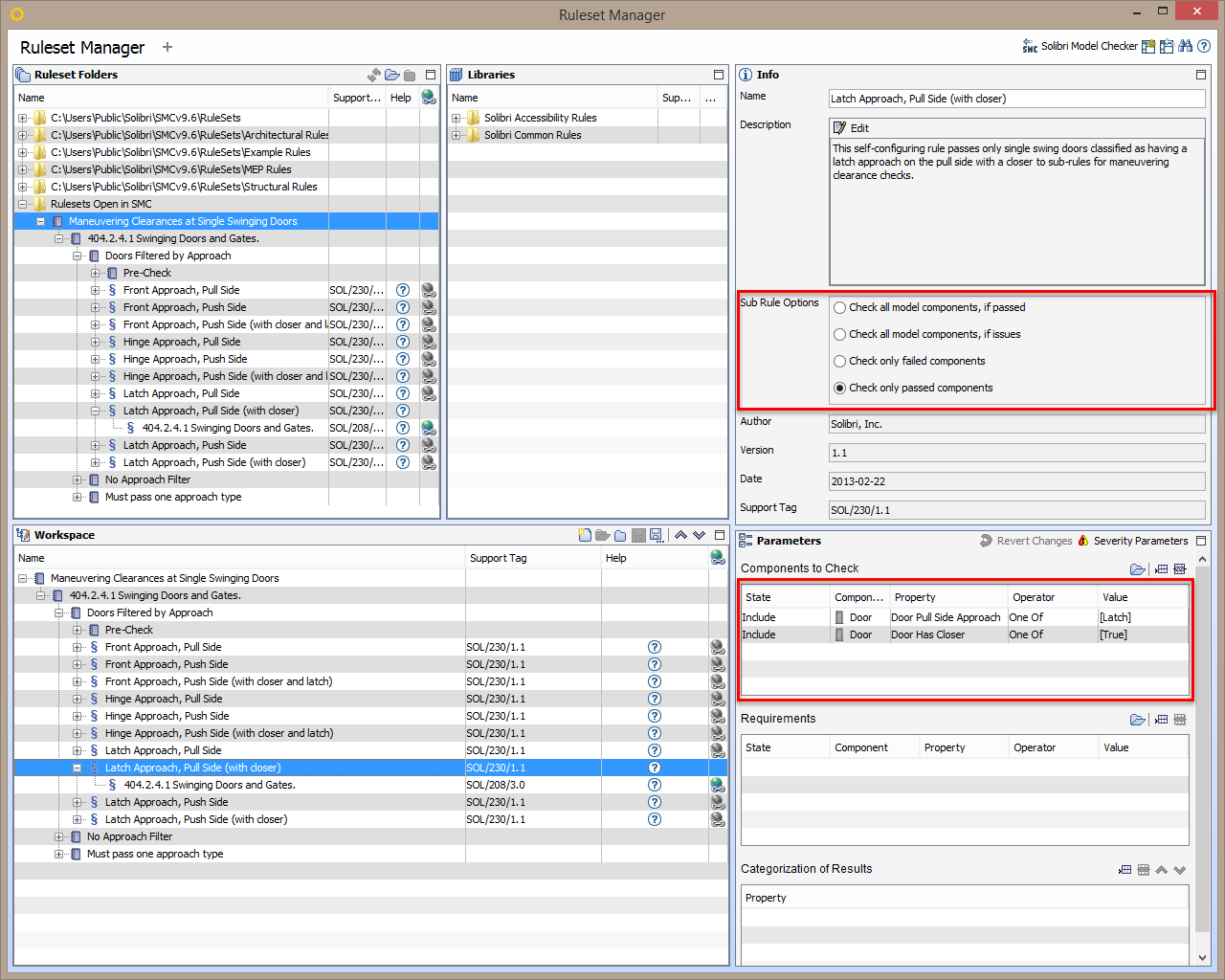Click Edit button above description
The image size is (1225, 980).
click(852, 128)
